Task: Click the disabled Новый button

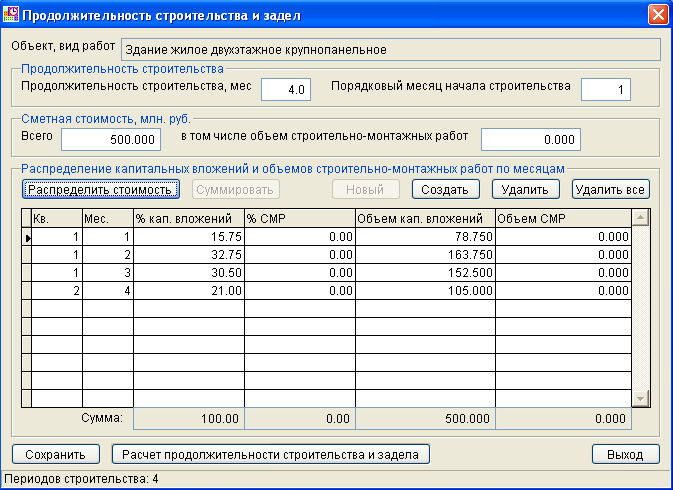Action: click(366, 189)
